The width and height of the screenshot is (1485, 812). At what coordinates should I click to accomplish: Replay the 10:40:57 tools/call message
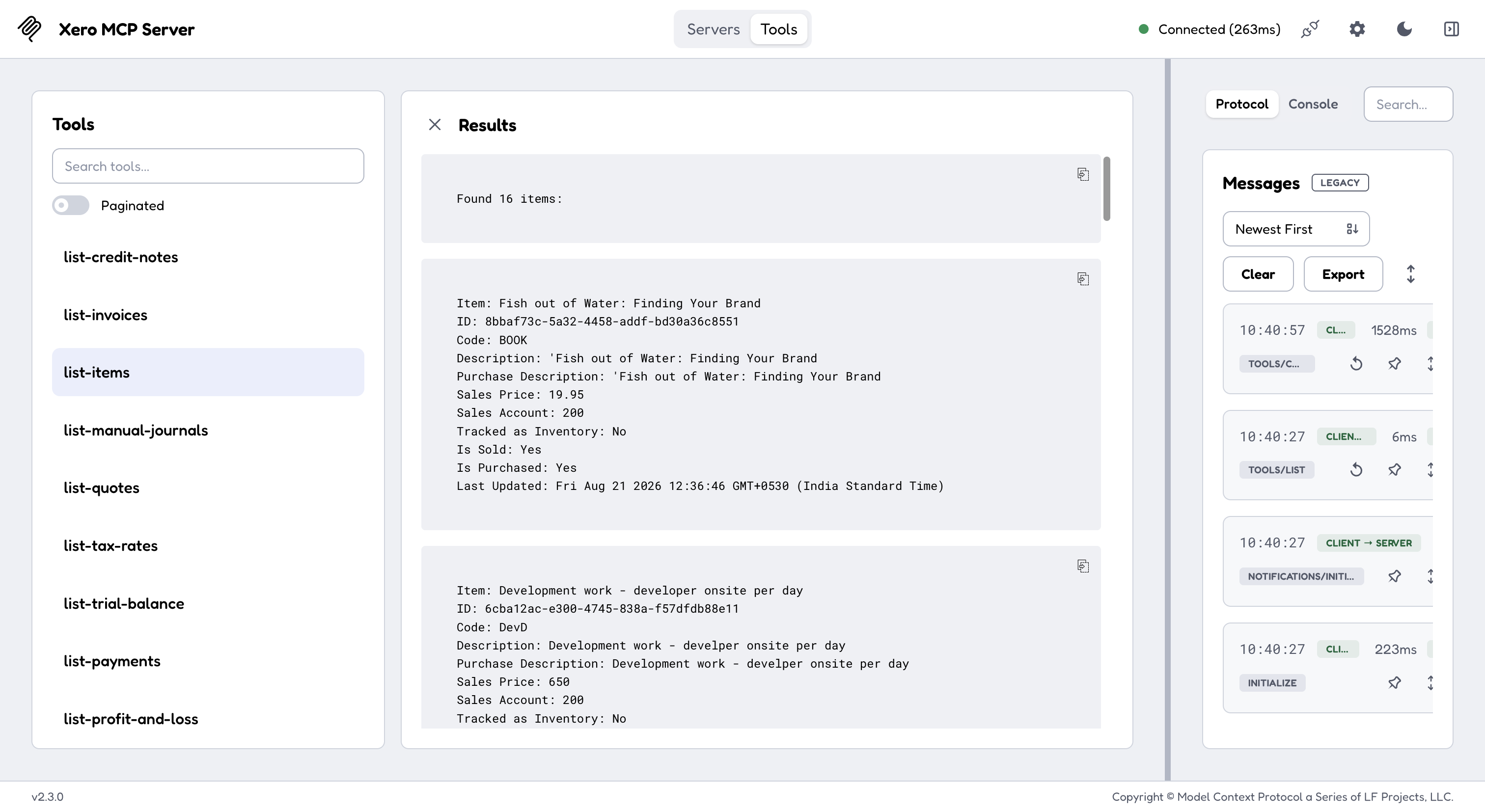1356,364
